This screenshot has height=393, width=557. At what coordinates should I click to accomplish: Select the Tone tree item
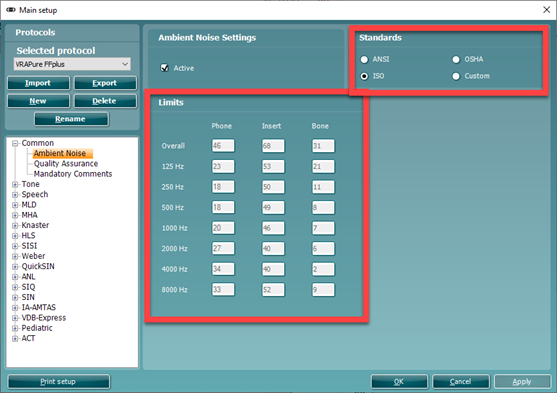[31, 184]
